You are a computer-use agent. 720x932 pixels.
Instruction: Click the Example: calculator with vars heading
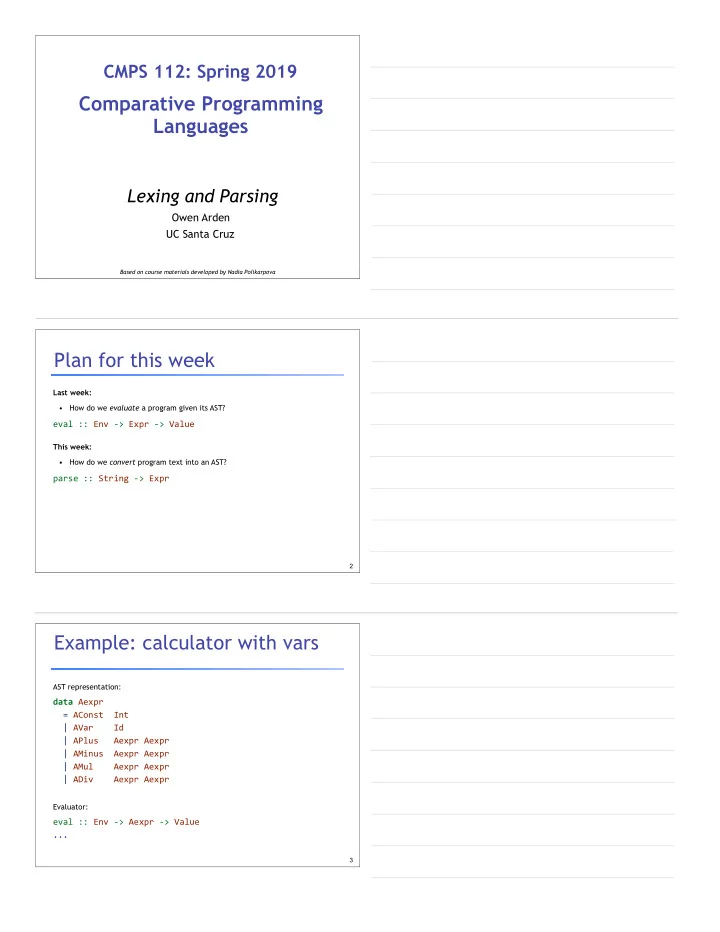pos(186,643)
